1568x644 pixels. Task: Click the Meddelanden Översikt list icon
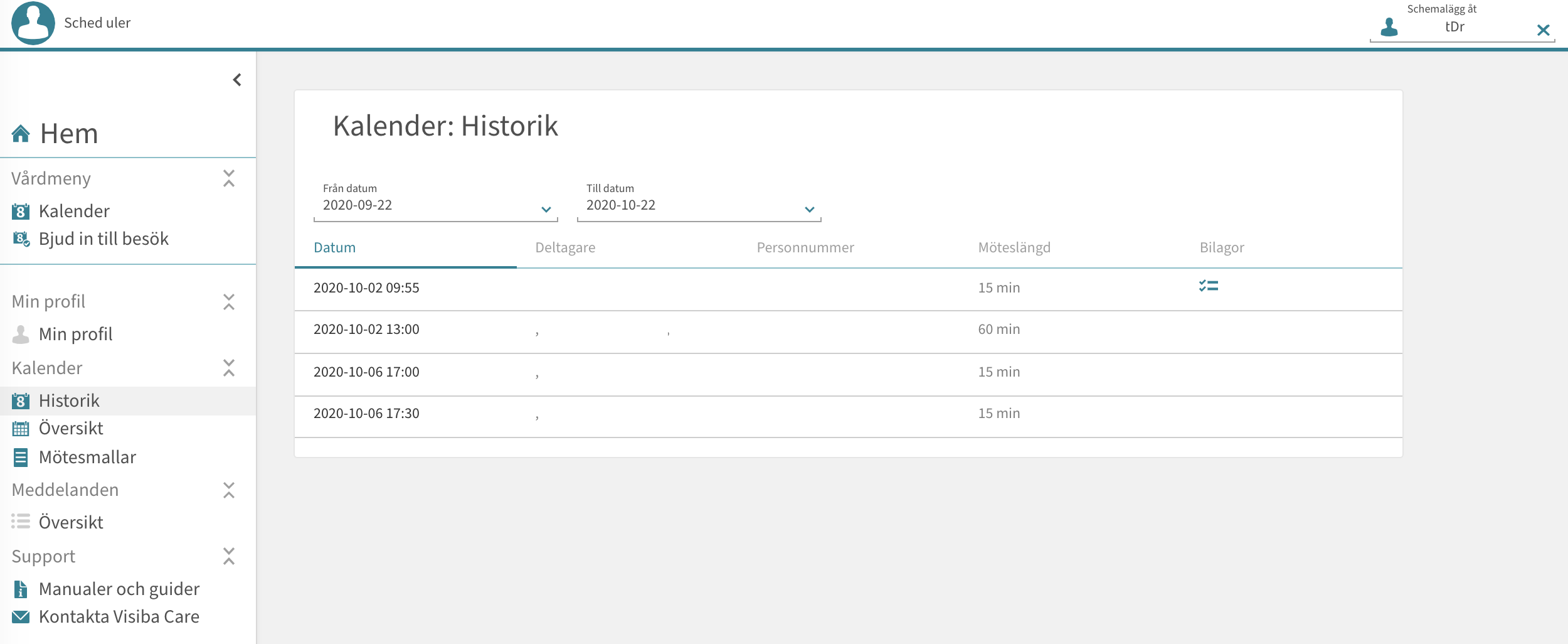[x=21, y=522]
